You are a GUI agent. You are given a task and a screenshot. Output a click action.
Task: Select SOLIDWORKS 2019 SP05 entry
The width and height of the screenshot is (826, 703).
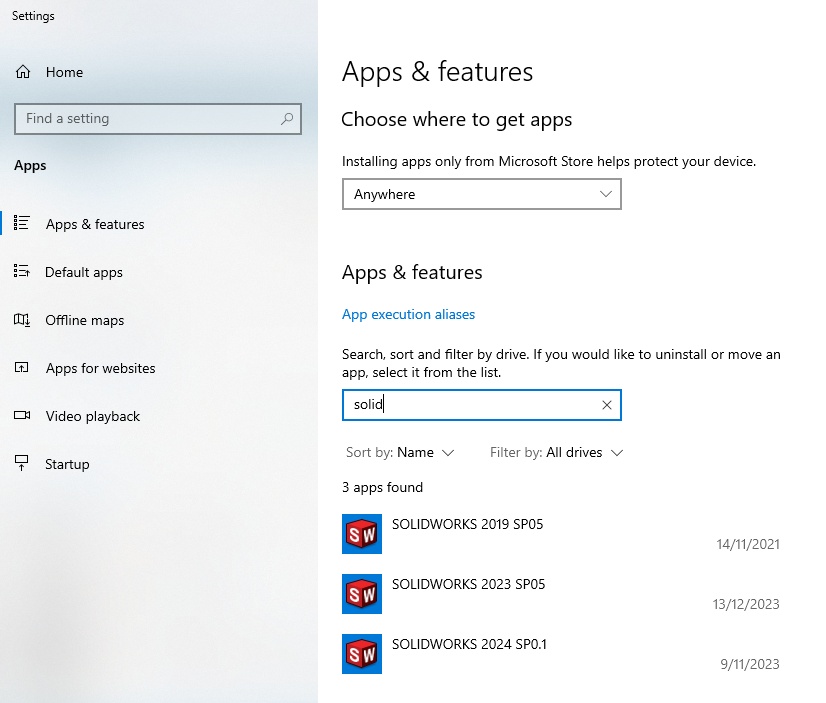[x=561, y=534]
